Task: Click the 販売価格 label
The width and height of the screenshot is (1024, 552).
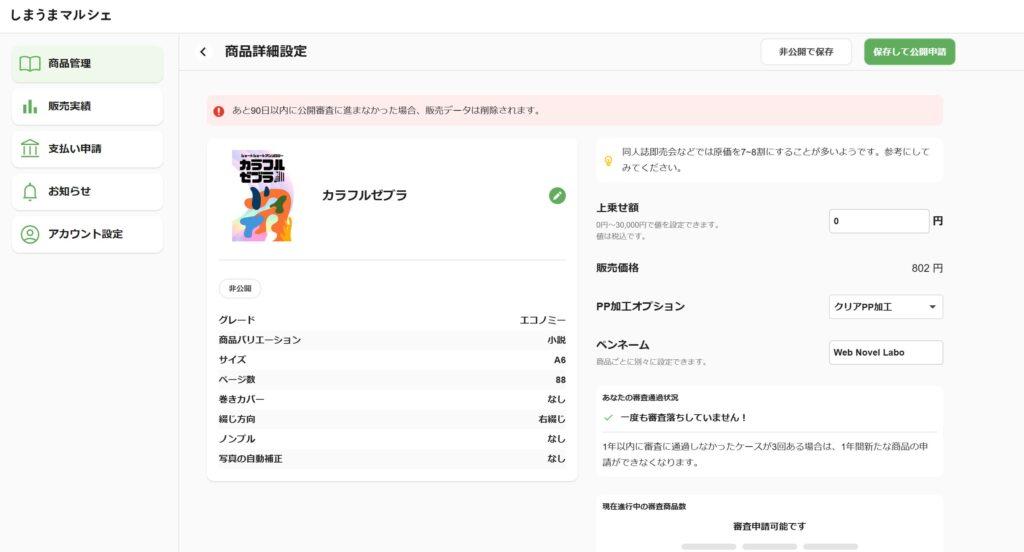Action: [x=617, y=268]
